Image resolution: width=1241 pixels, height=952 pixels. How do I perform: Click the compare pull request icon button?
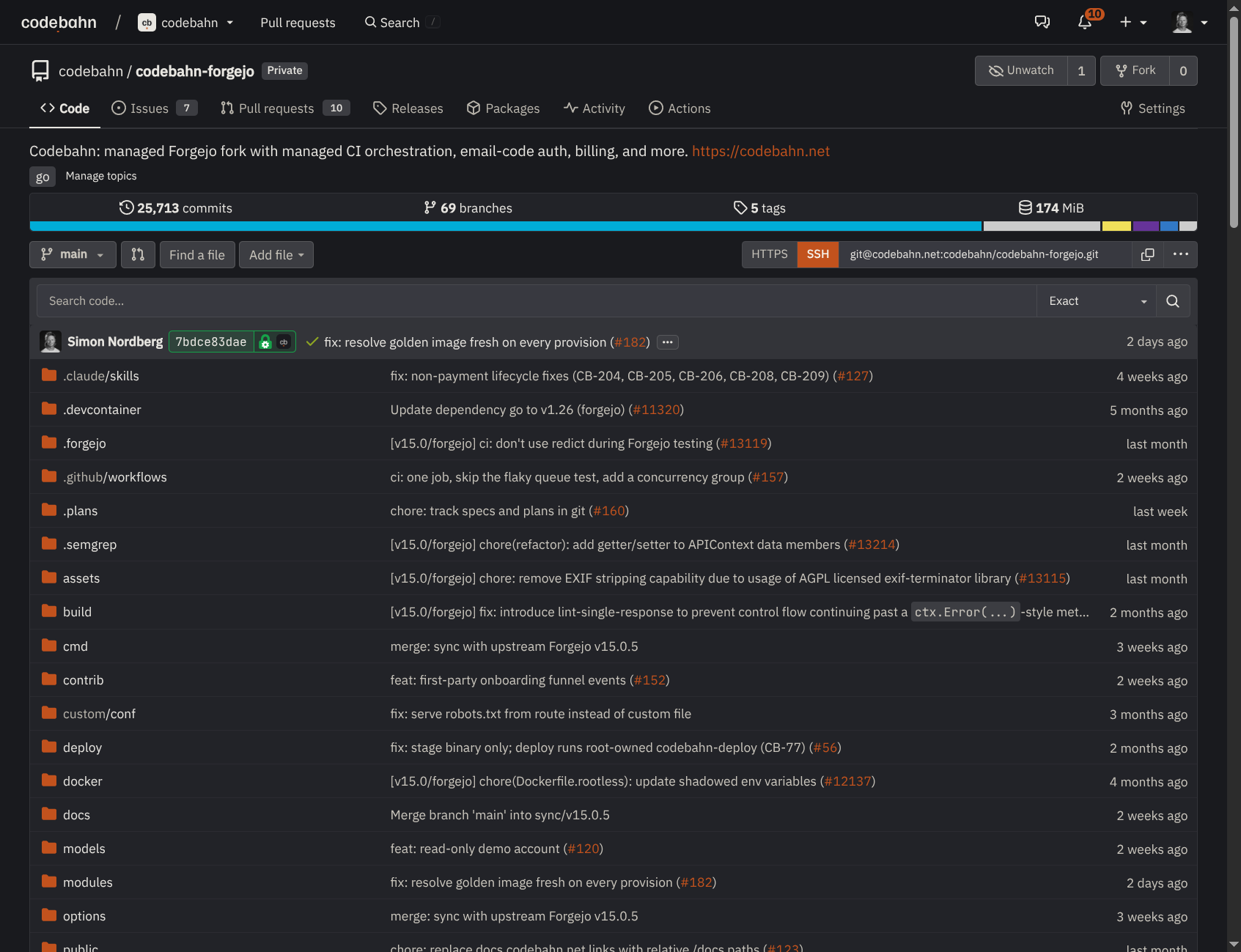(x=138, y=254)
